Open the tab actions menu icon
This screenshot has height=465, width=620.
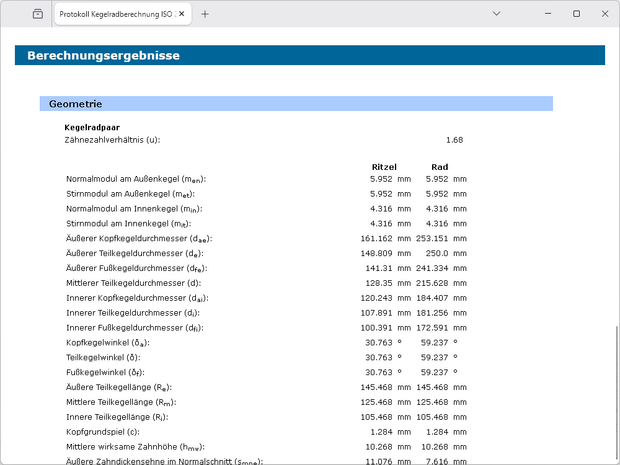click(x=37, y=14)
